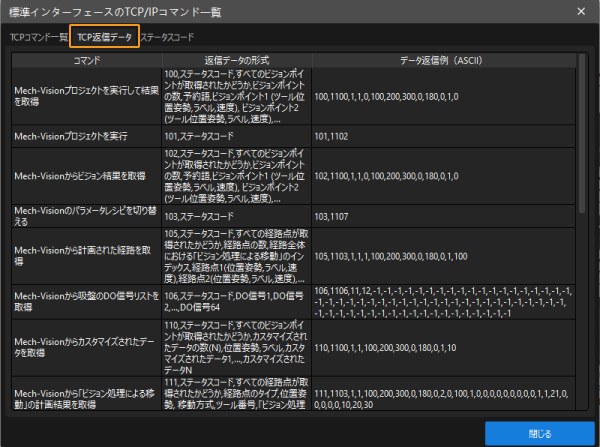Click the 返信データの形式 column header

click(x=234, y=61)
